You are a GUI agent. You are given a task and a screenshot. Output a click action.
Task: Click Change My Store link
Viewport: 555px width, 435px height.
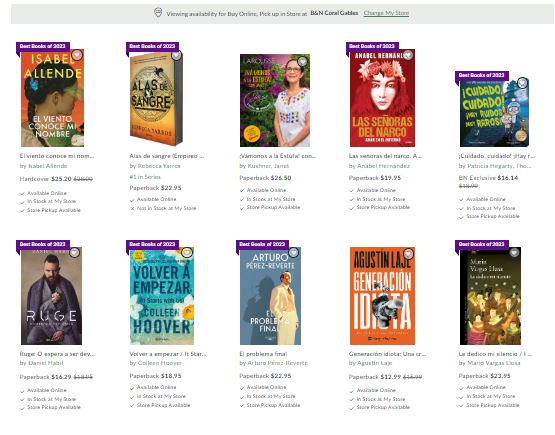tap(386, 13)
